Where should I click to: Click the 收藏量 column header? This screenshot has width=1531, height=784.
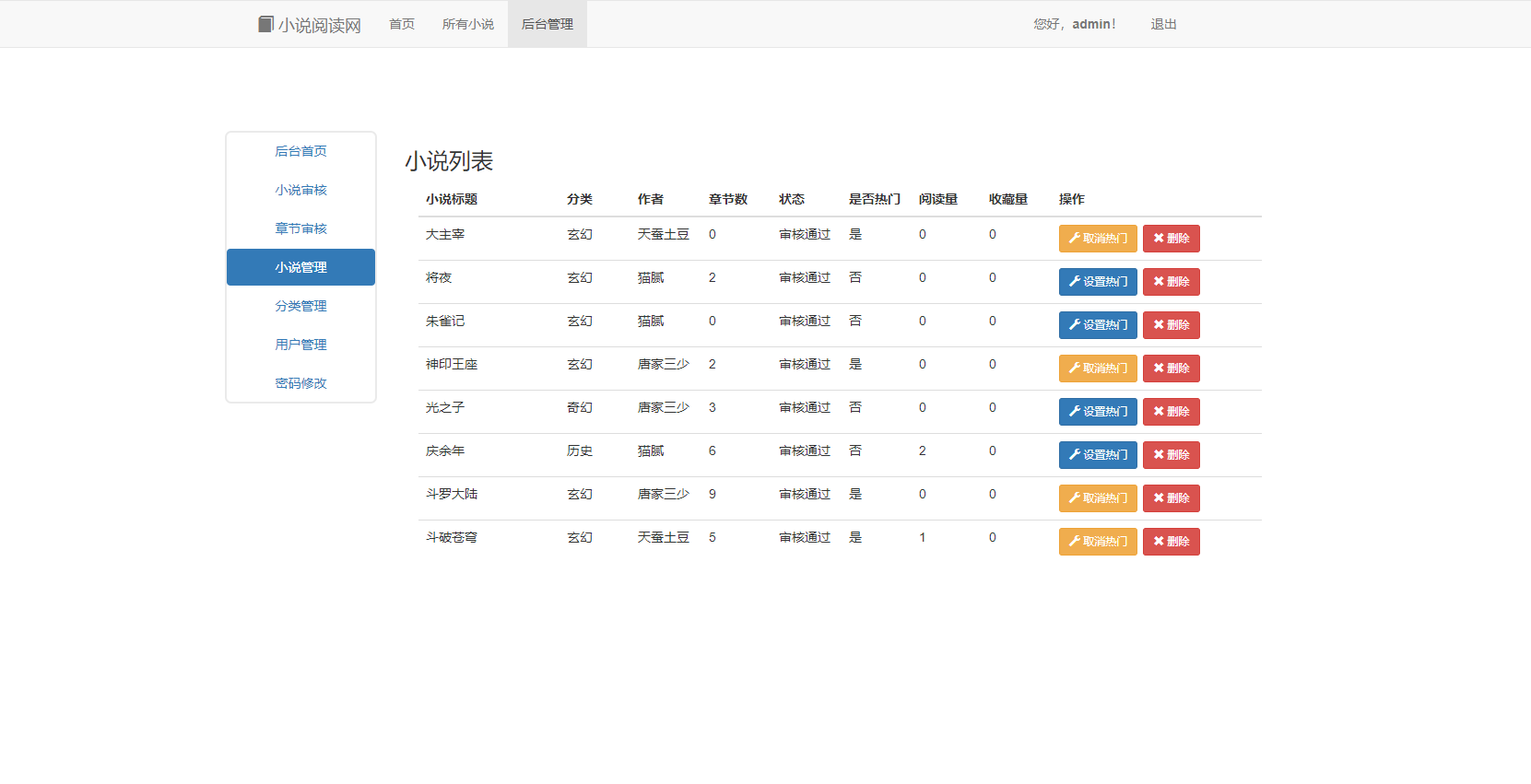pos(1008,199)
